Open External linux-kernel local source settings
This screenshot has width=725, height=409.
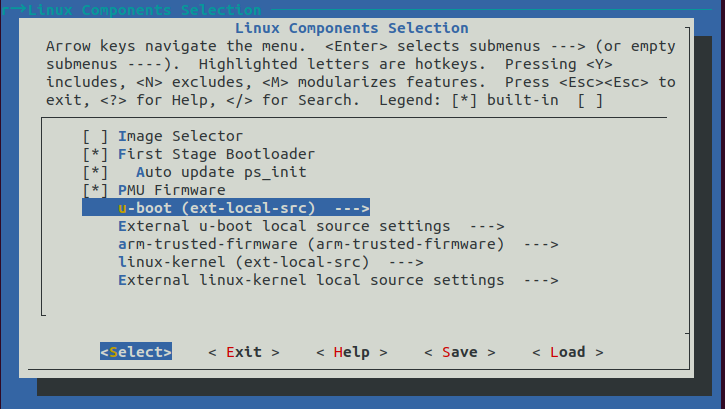pos(310,280)
